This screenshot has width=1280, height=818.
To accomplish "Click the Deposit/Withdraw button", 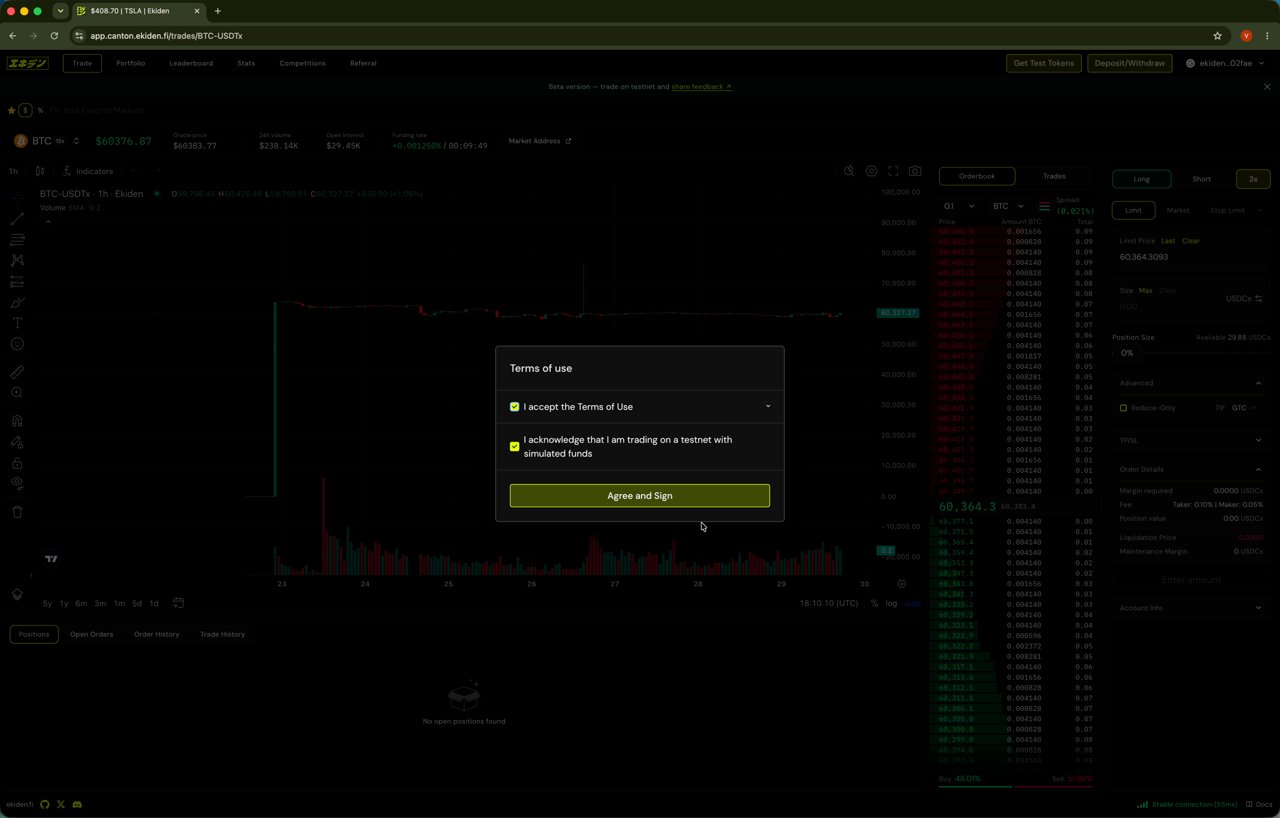I will pos(1130,63).
